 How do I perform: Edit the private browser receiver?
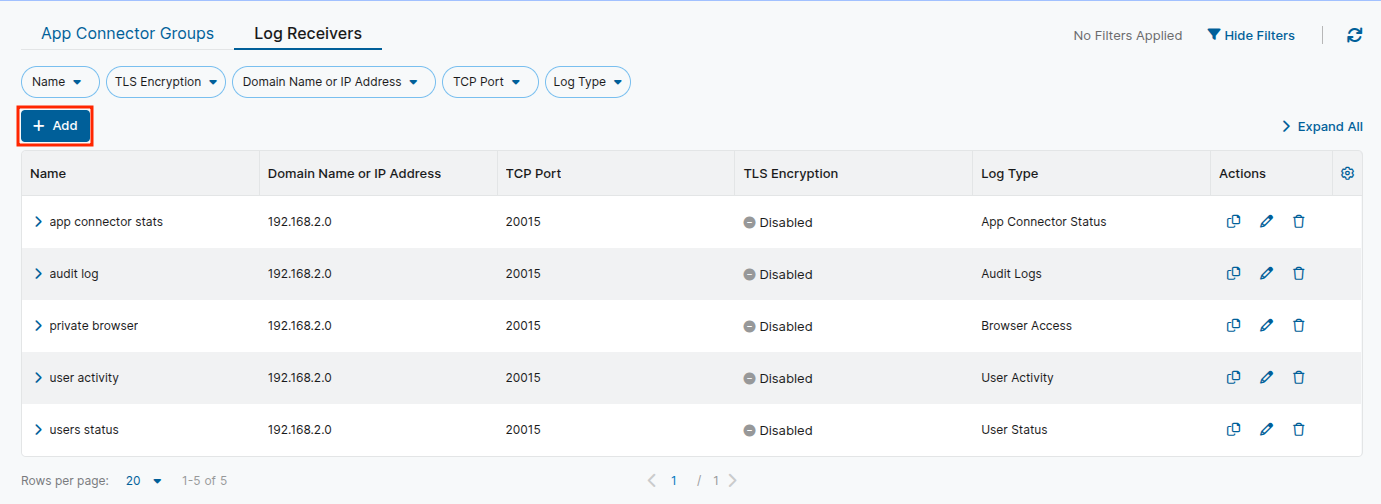[x=1266, y=326]
